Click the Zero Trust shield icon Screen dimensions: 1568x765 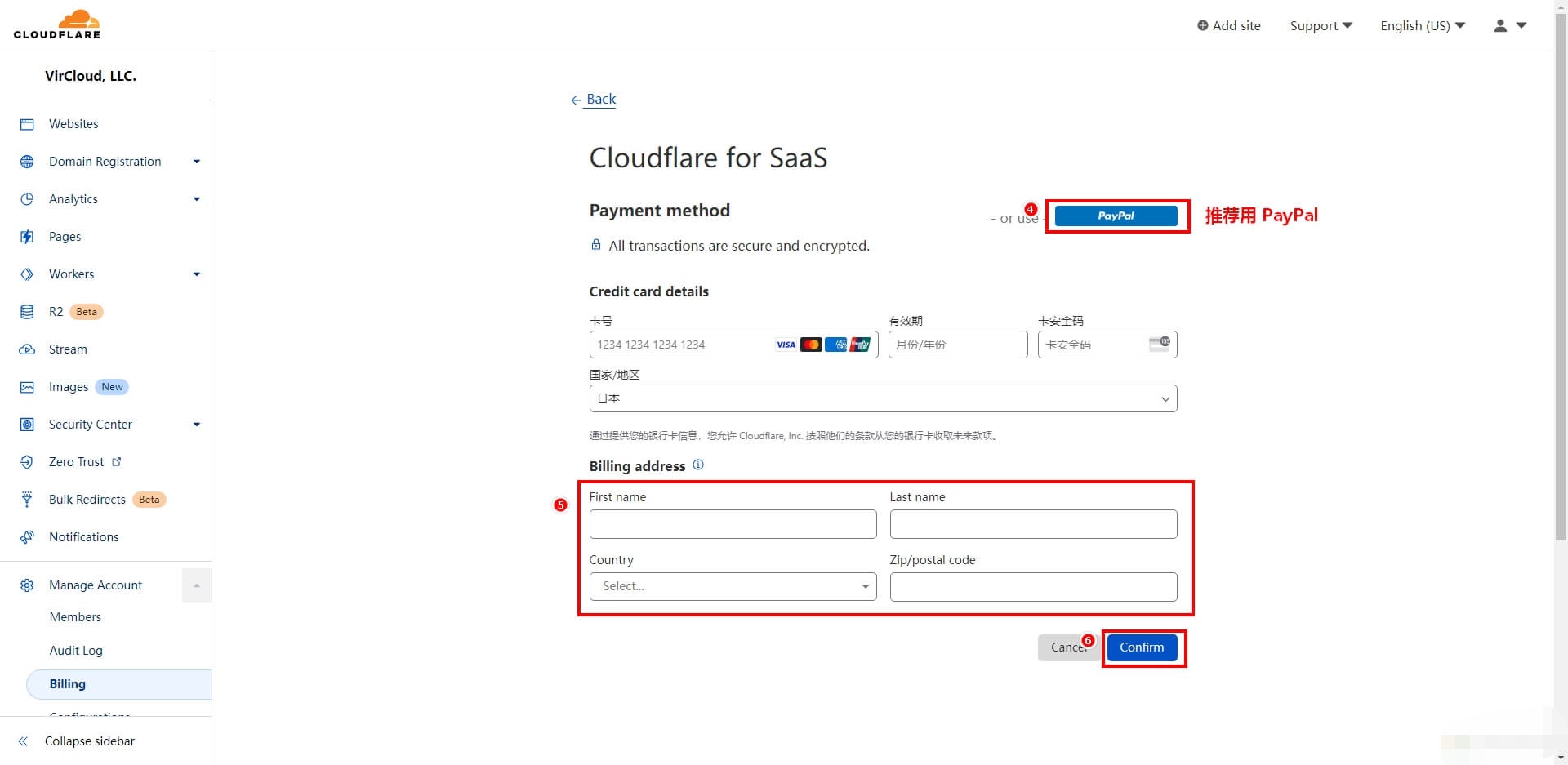(x=27, y=462)
